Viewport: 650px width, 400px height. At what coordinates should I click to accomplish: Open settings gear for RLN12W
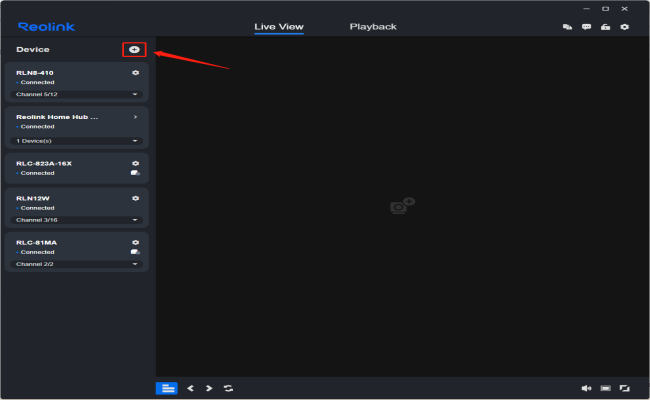tap(135, 198)
